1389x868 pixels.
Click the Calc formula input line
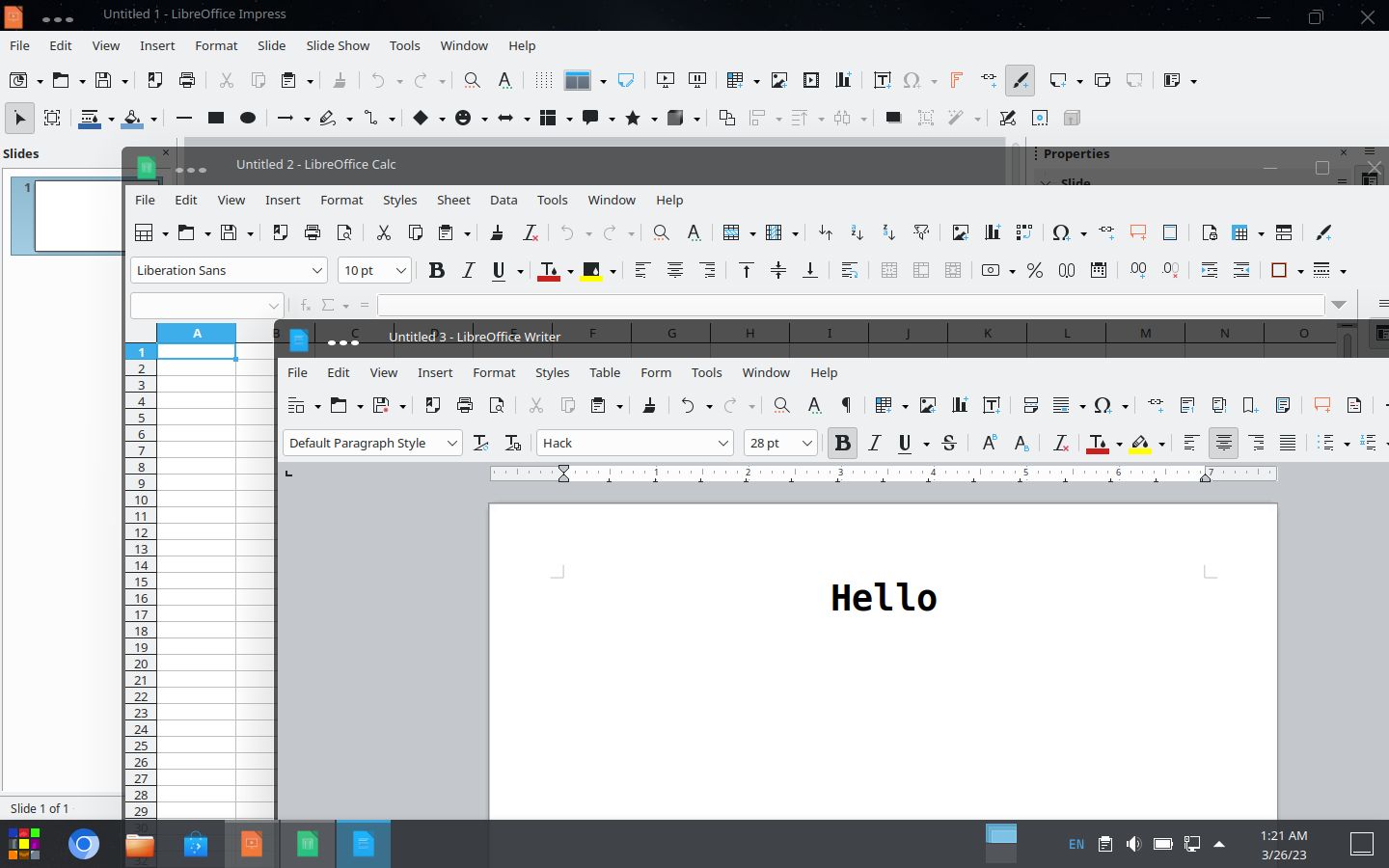pos(851,305)
